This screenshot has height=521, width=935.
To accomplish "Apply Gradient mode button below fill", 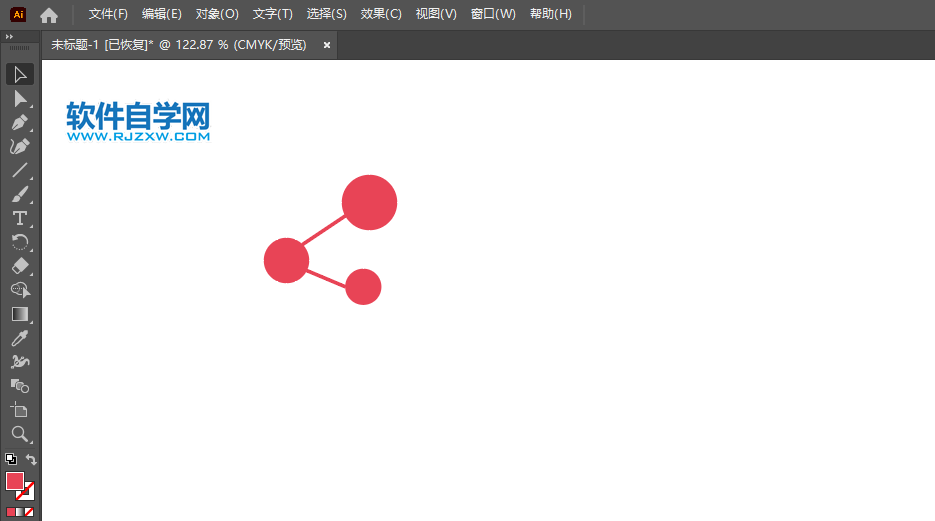I will tap(20, 512).
